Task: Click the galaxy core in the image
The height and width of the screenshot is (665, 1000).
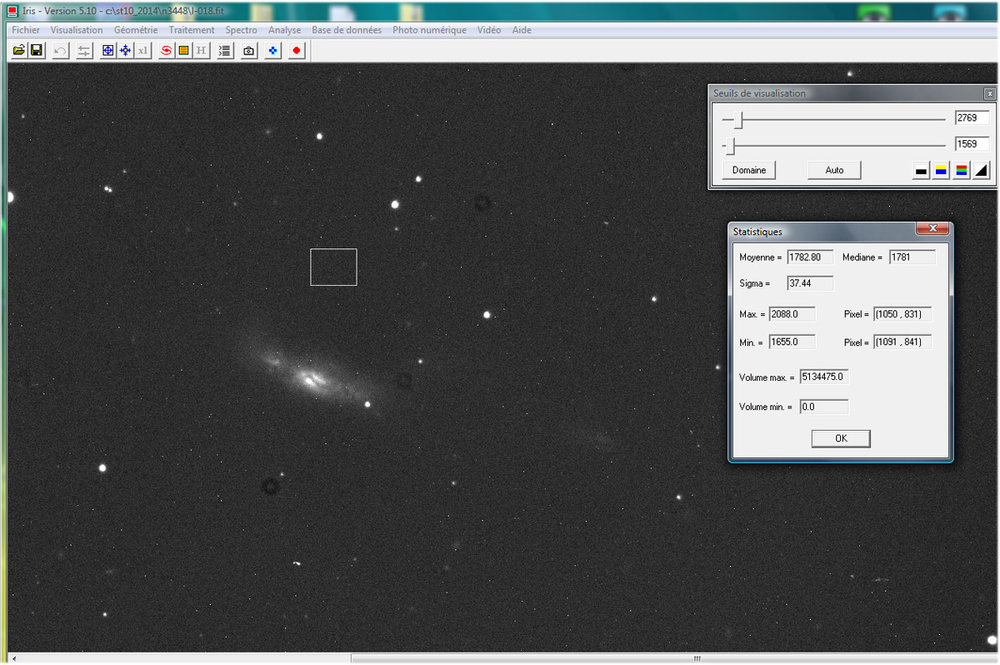Action: point(310,380)
